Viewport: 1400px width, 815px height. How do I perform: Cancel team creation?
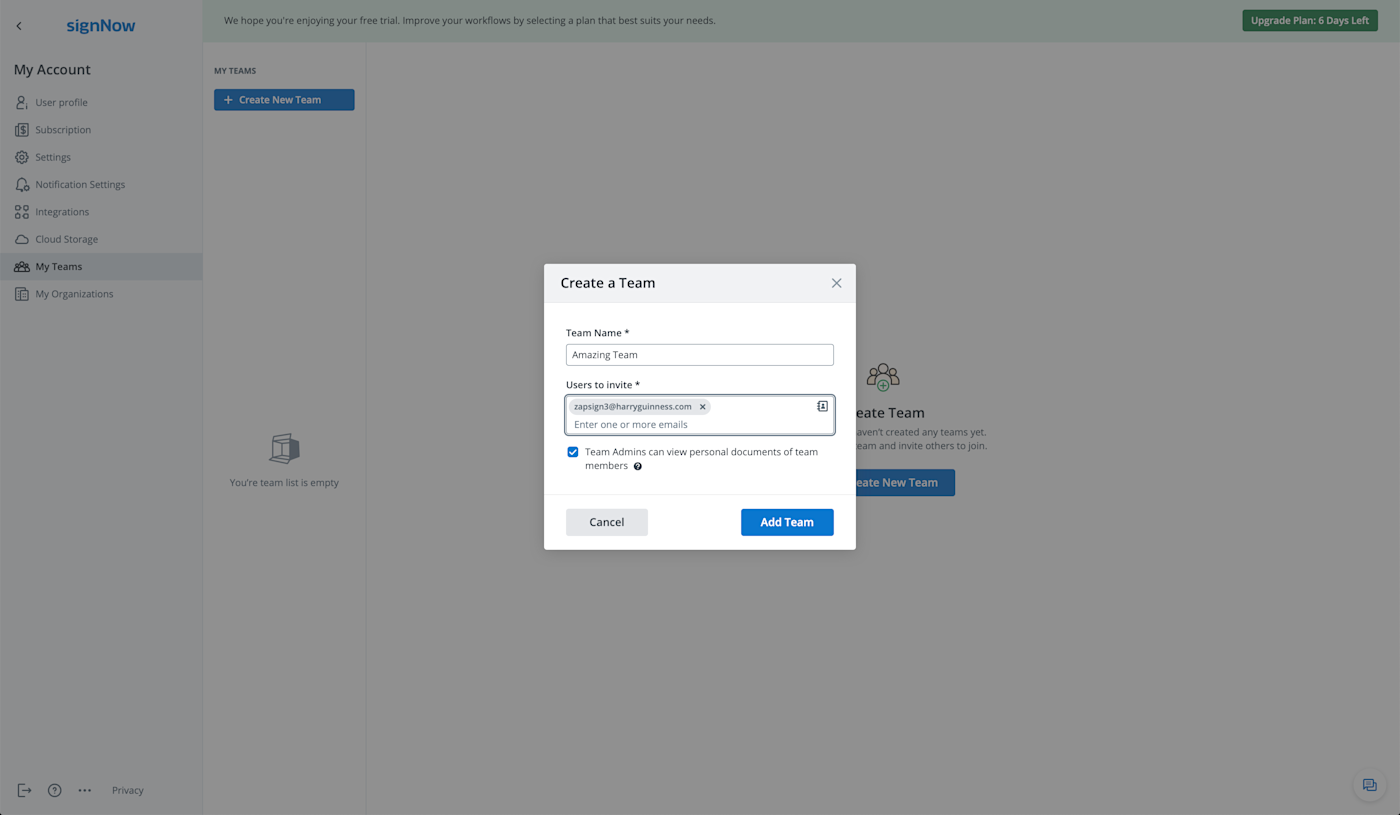[x=607, y=522]
